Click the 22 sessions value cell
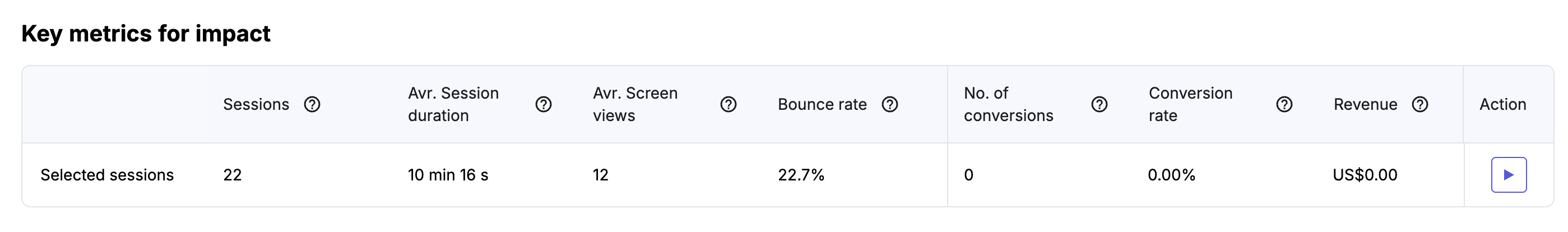 [233, 175]
